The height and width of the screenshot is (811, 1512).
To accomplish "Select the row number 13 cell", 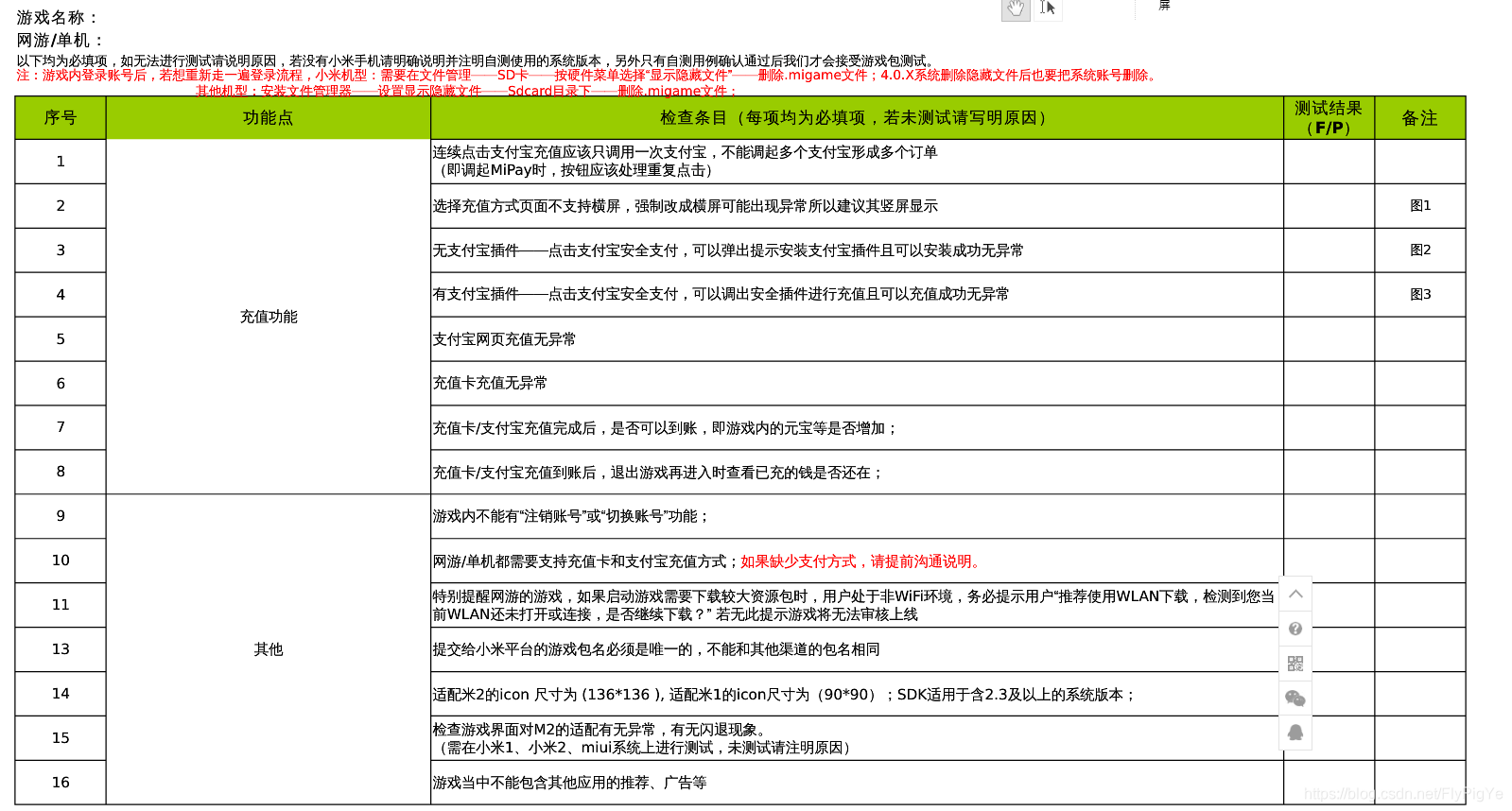I will pos(61,649).
